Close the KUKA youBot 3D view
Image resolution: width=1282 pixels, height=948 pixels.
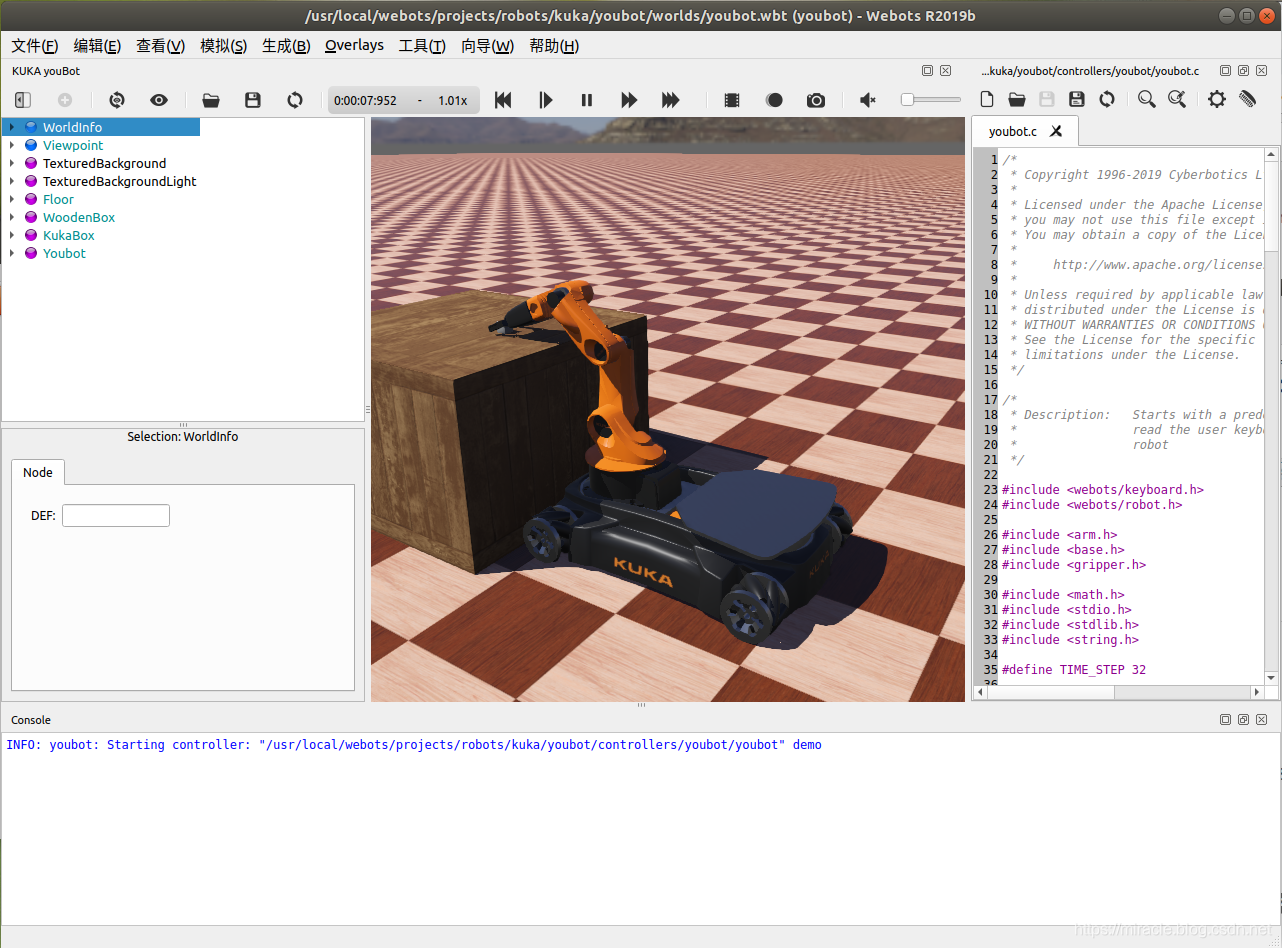(x=945, y=71)
